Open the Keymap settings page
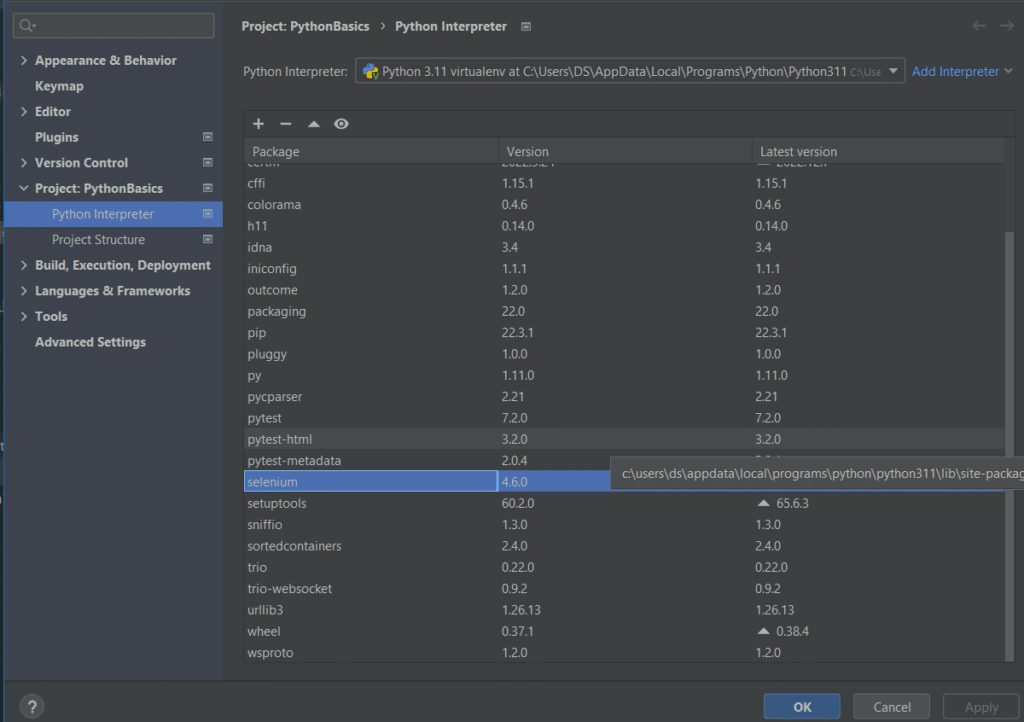1024x722 pixels. [59, 86]
